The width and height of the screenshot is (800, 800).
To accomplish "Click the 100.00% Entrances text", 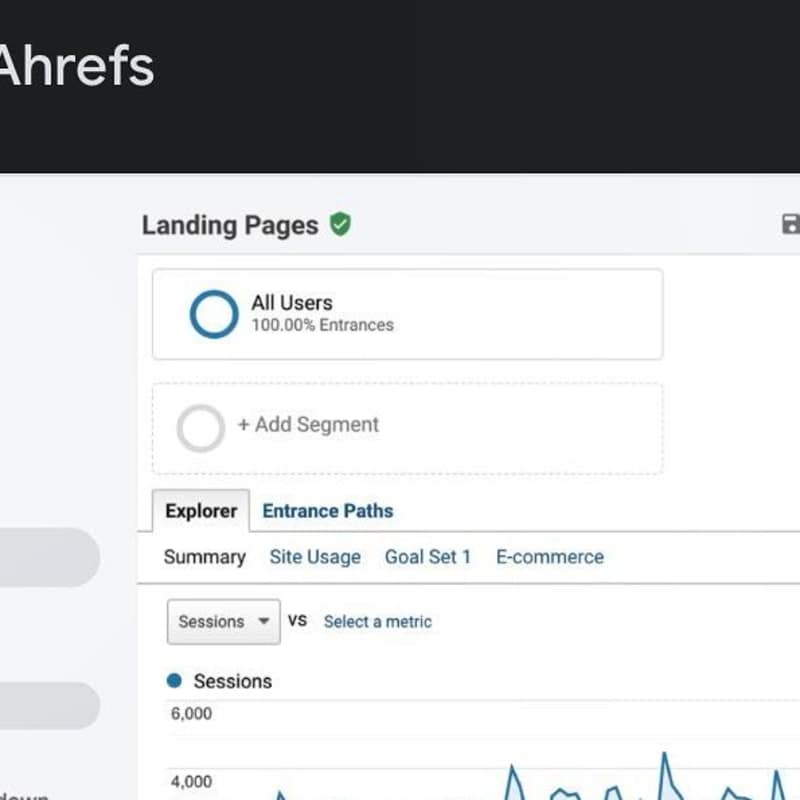I will (322, 325).
